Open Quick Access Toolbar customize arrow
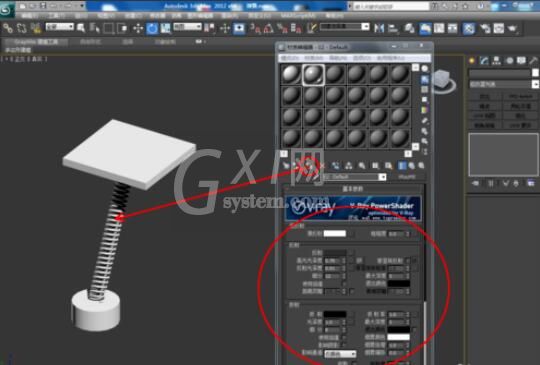This screenshot has width=540, height=365. click(x=83, y=6)
